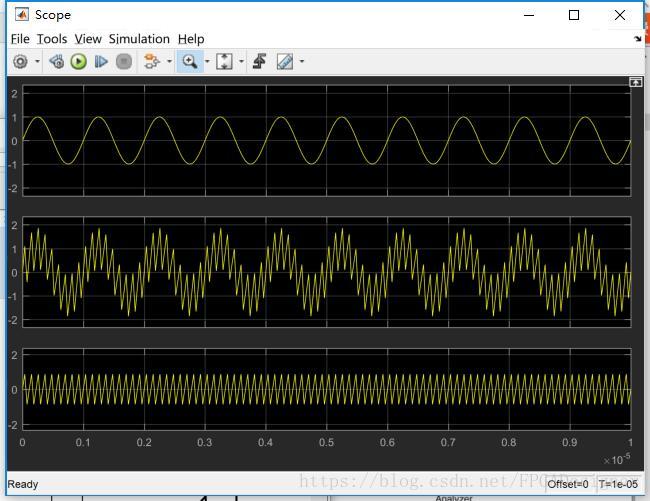
Task: Click inside the top sine wave plot
Action: tap(327, 141)
